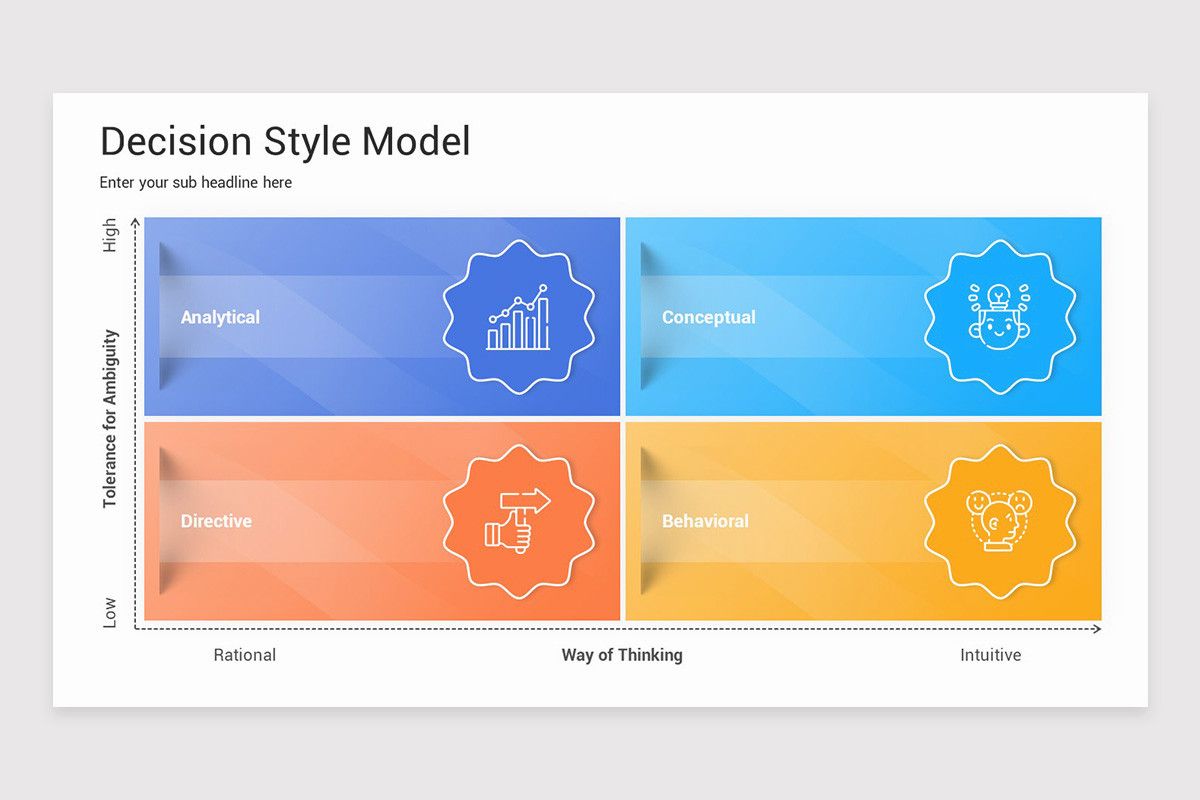Image resolution: width=1200 pixels, height=800 pixels.
Task: Click the hand-holding-arrow icon in Directive quadrant
Action: (519, 521)
